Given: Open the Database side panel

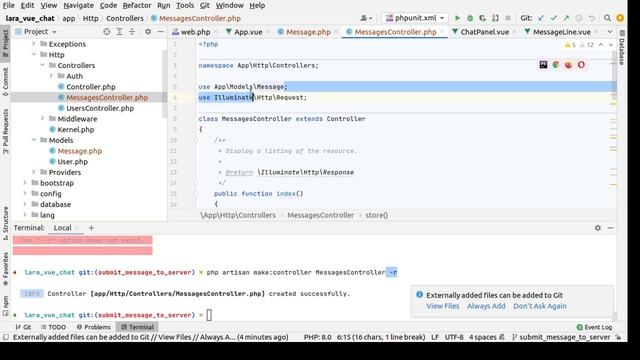Looking at the screenshot, I should 622,48.
